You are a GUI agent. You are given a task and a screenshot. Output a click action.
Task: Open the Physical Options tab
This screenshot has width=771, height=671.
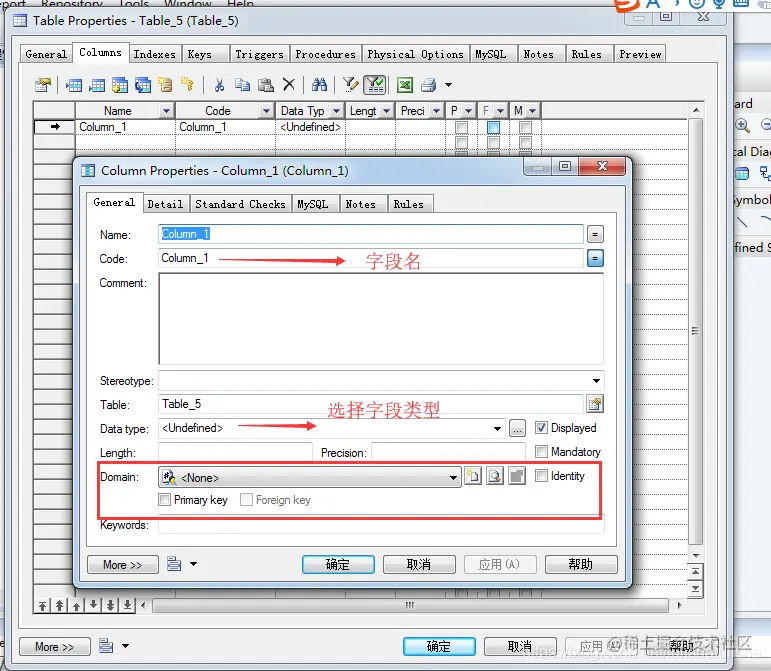(x=415, y=54)
